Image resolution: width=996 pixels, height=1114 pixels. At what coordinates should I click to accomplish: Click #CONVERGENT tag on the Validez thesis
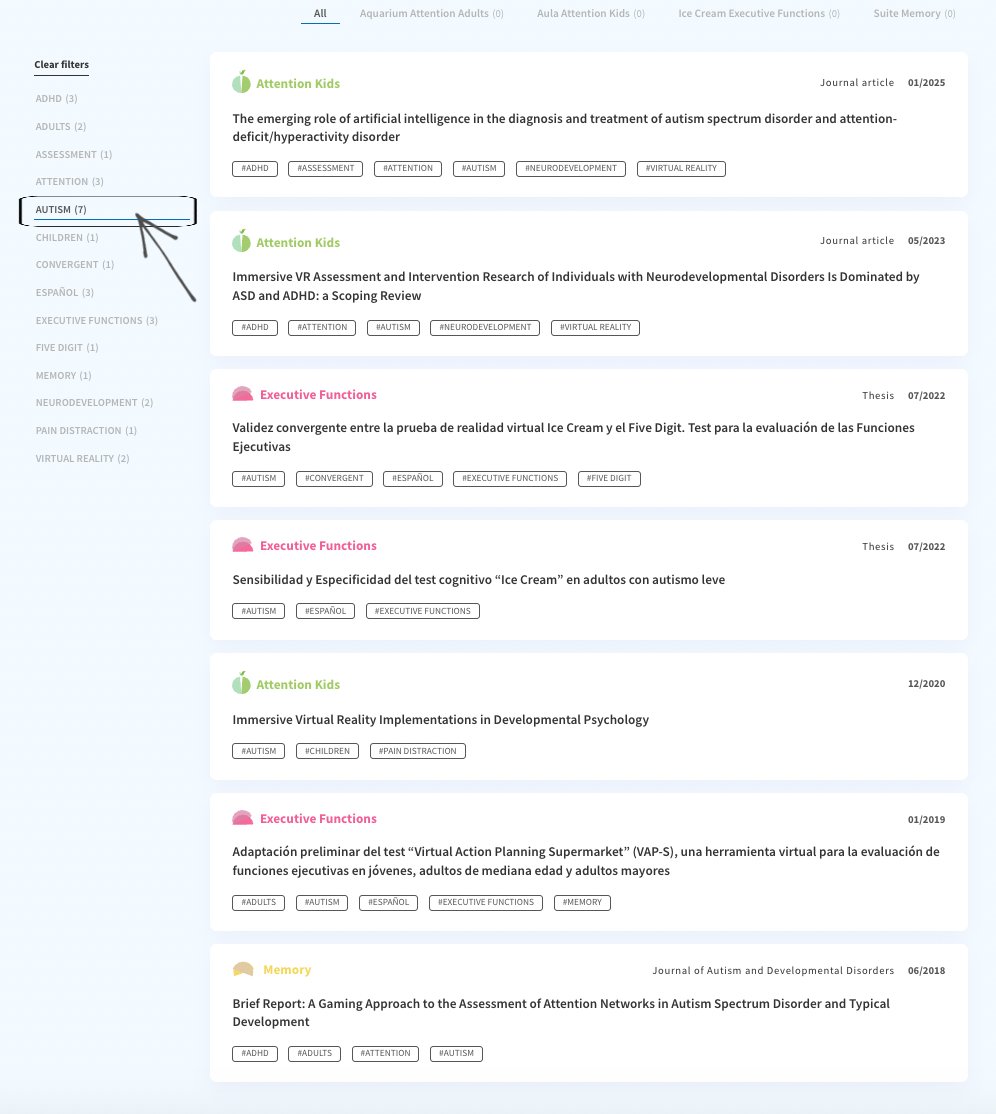click(334, 478)
